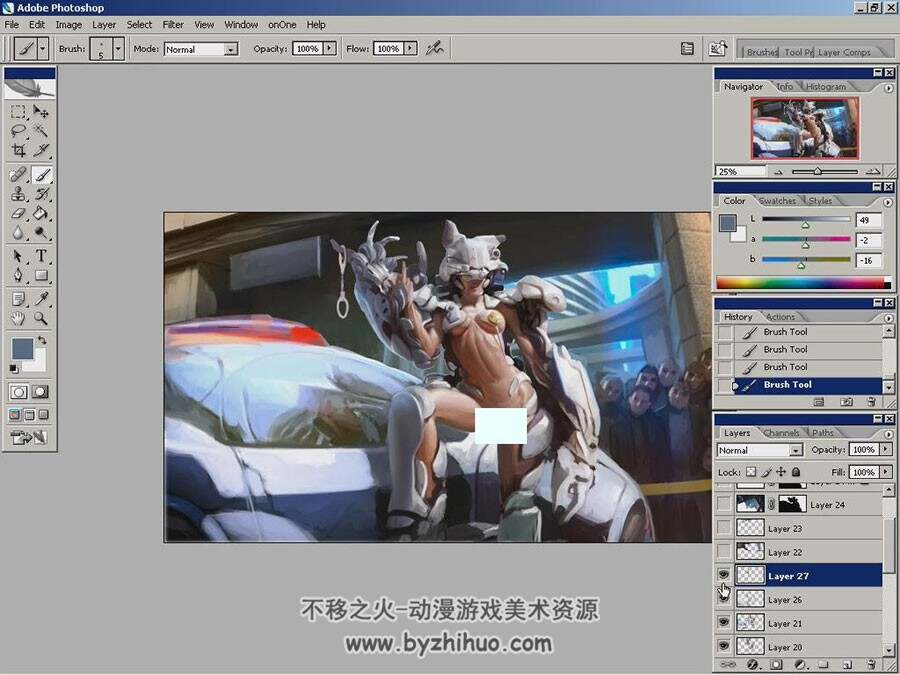
Task: Select the Dodge tool
Action: tap(40, 232)
